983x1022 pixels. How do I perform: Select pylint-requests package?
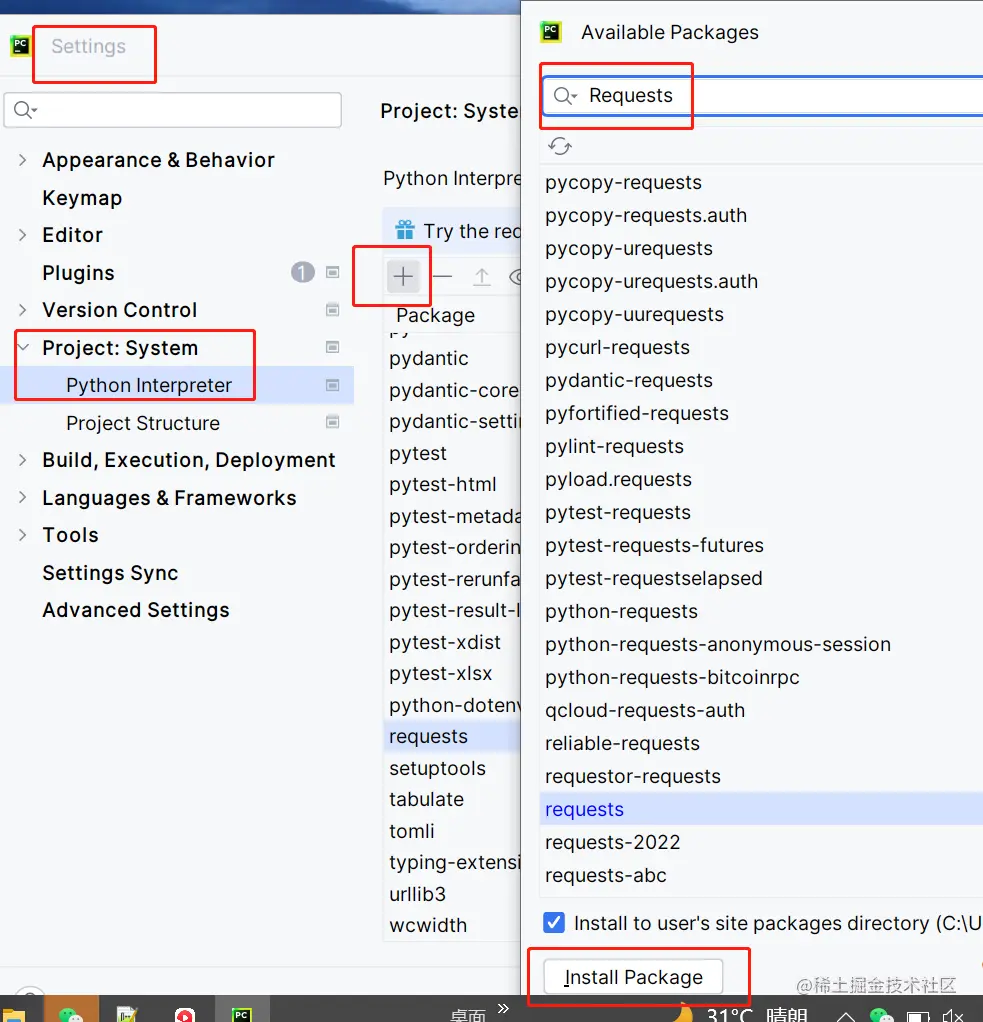click(x=614, y=446)
